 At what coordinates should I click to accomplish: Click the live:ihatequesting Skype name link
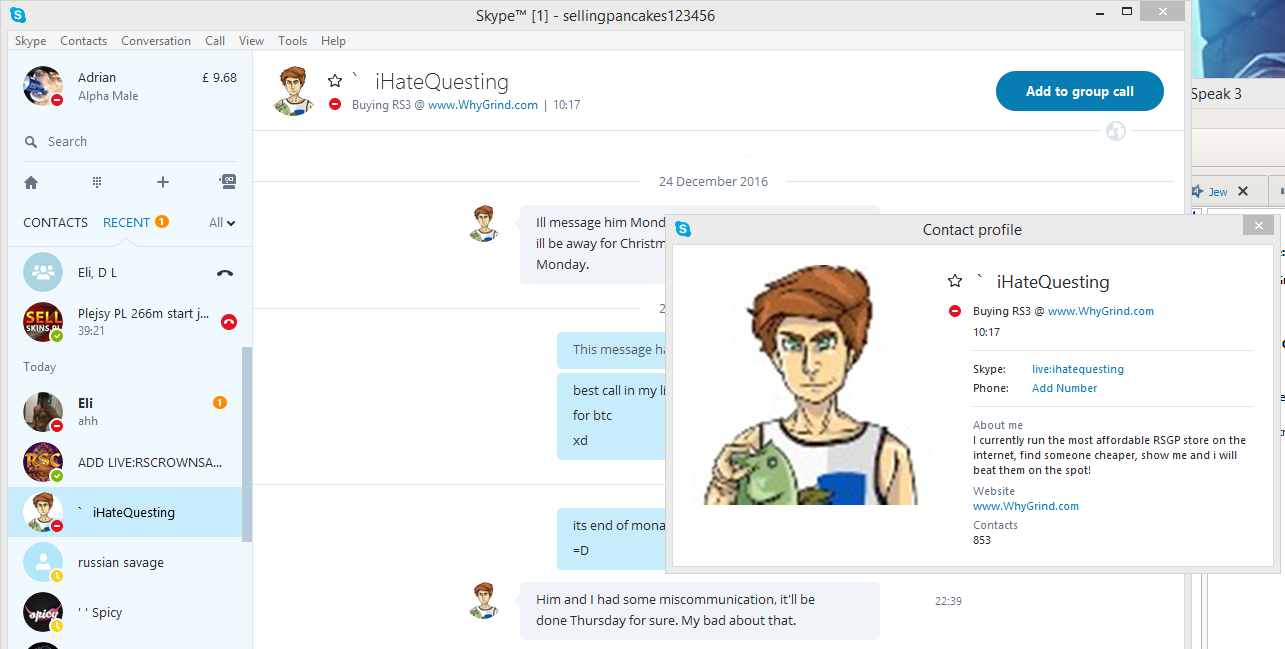pos(1078,369)
